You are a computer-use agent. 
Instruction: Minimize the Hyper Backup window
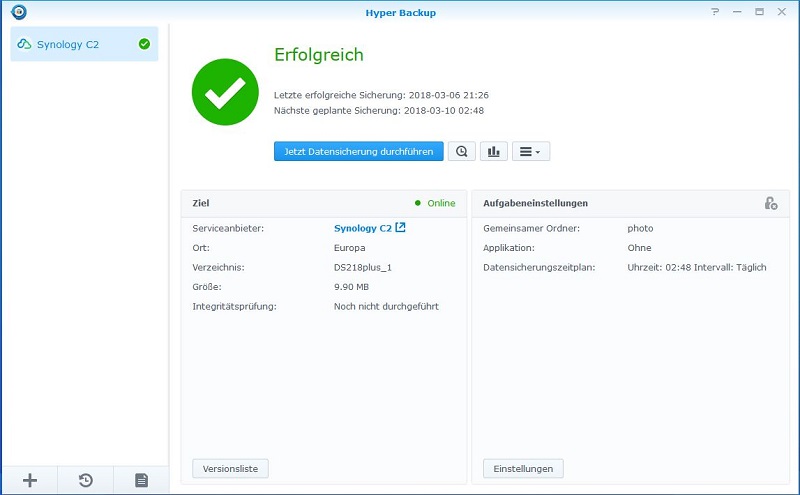737,12
